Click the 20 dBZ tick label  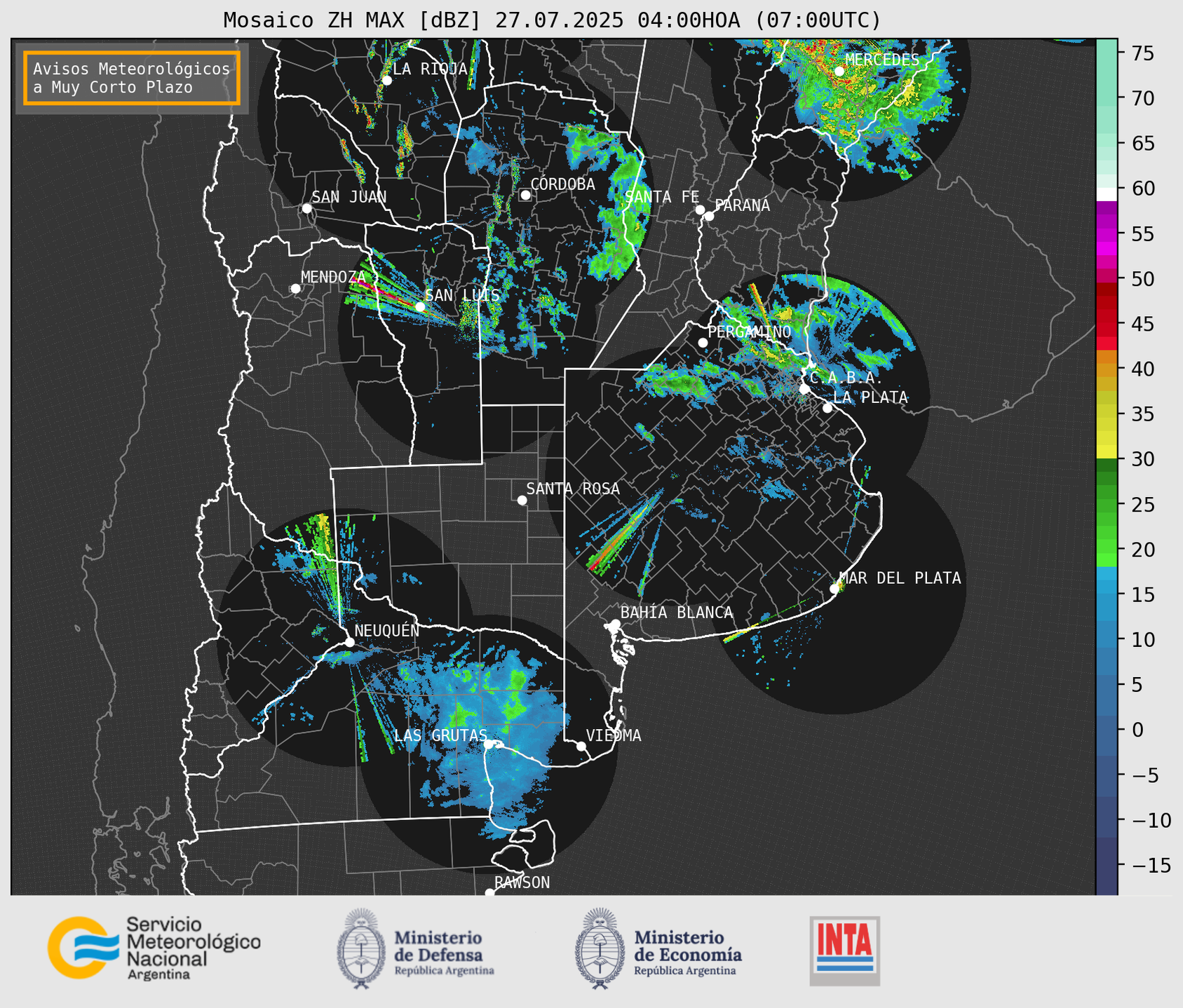(x=1143, y=550)
